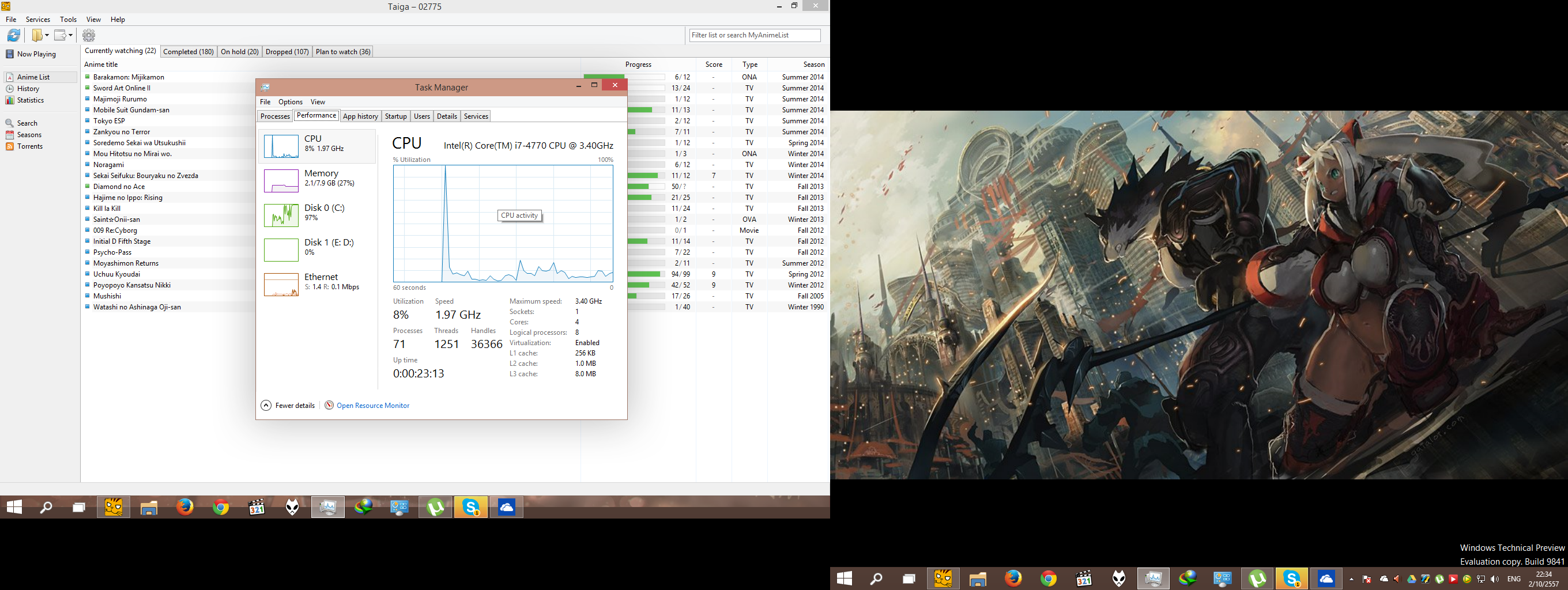
Task: Open Action Center flag icon in the system tray
Action: click(x=1367, y=579)
